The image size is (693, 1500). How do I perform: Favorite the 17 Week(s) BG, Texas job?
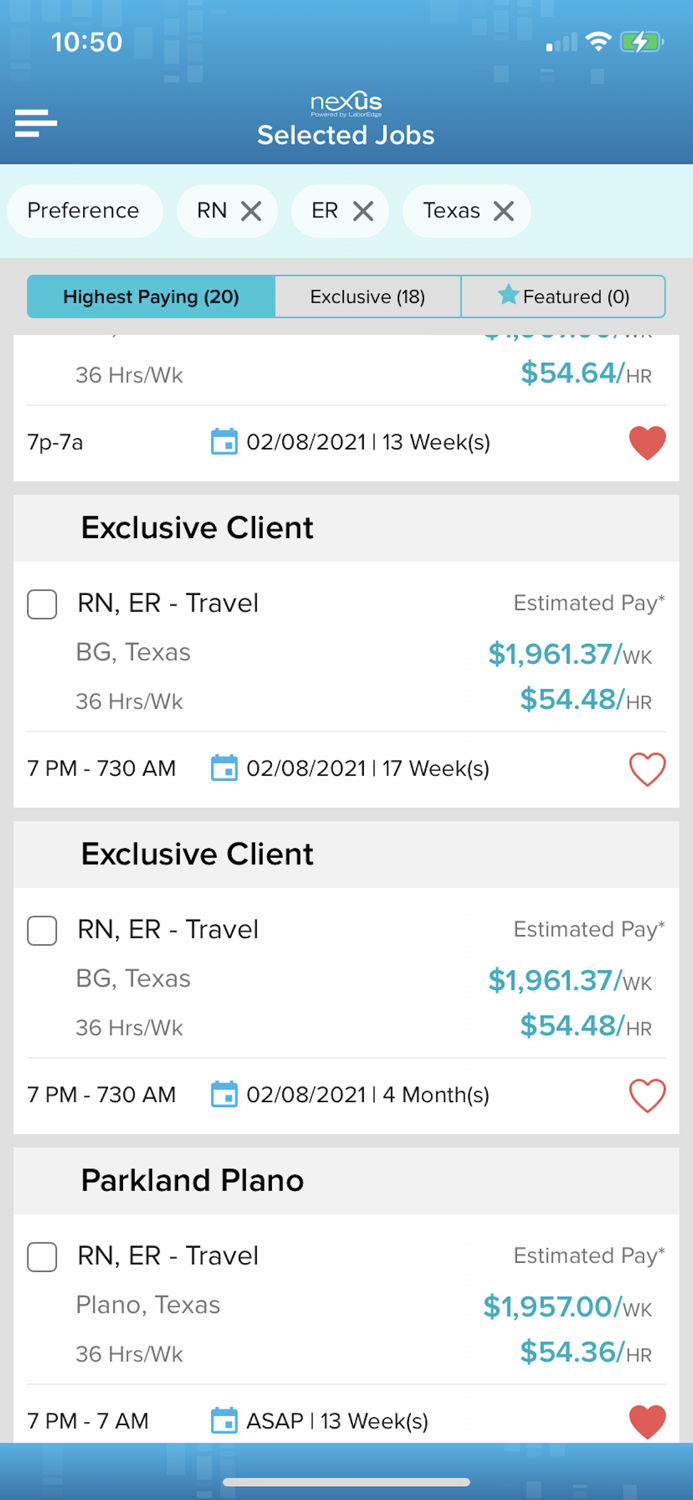click(647, 769)
